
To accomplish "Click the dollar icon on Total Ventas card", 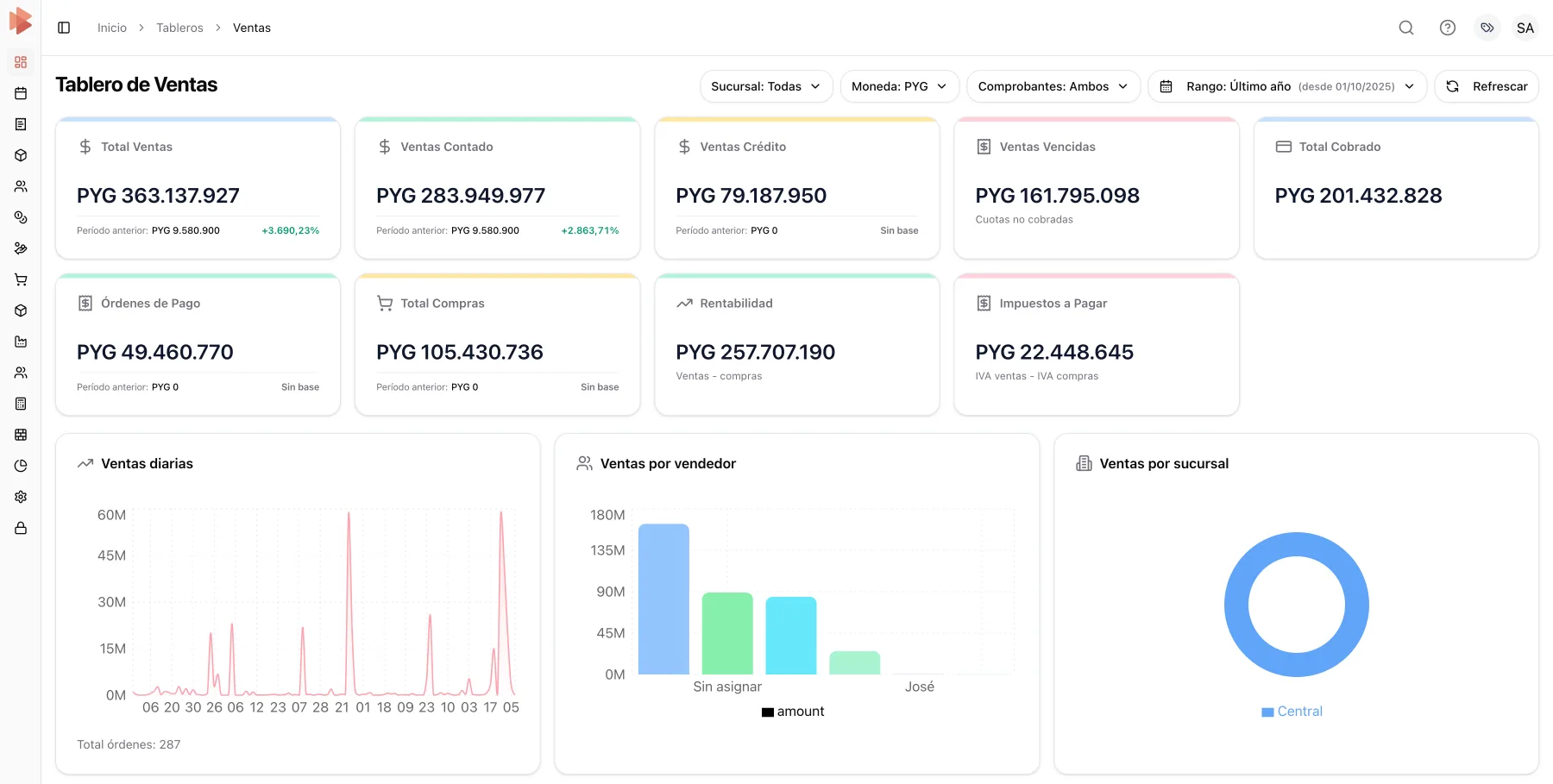I will point(85,147).
